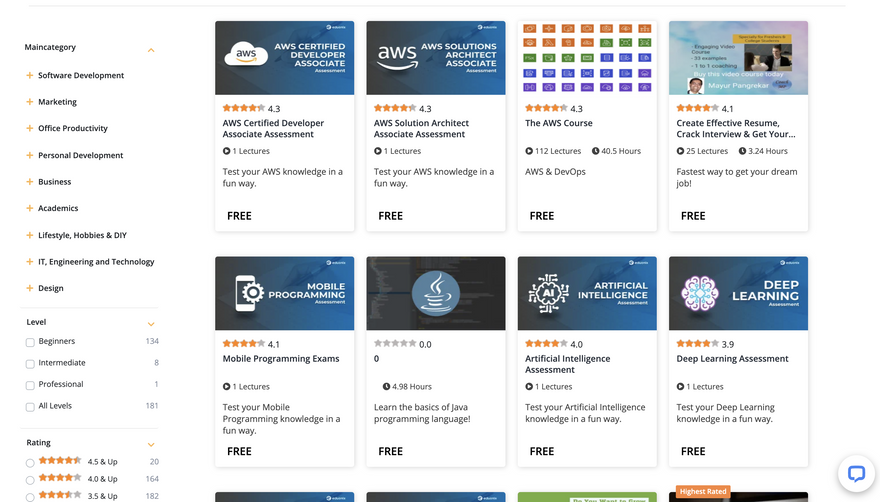Image resolution: width=880 pixels, height=502 pixels.
Task: Select IT, Engineering and Technology category
Action: [96, 262]
